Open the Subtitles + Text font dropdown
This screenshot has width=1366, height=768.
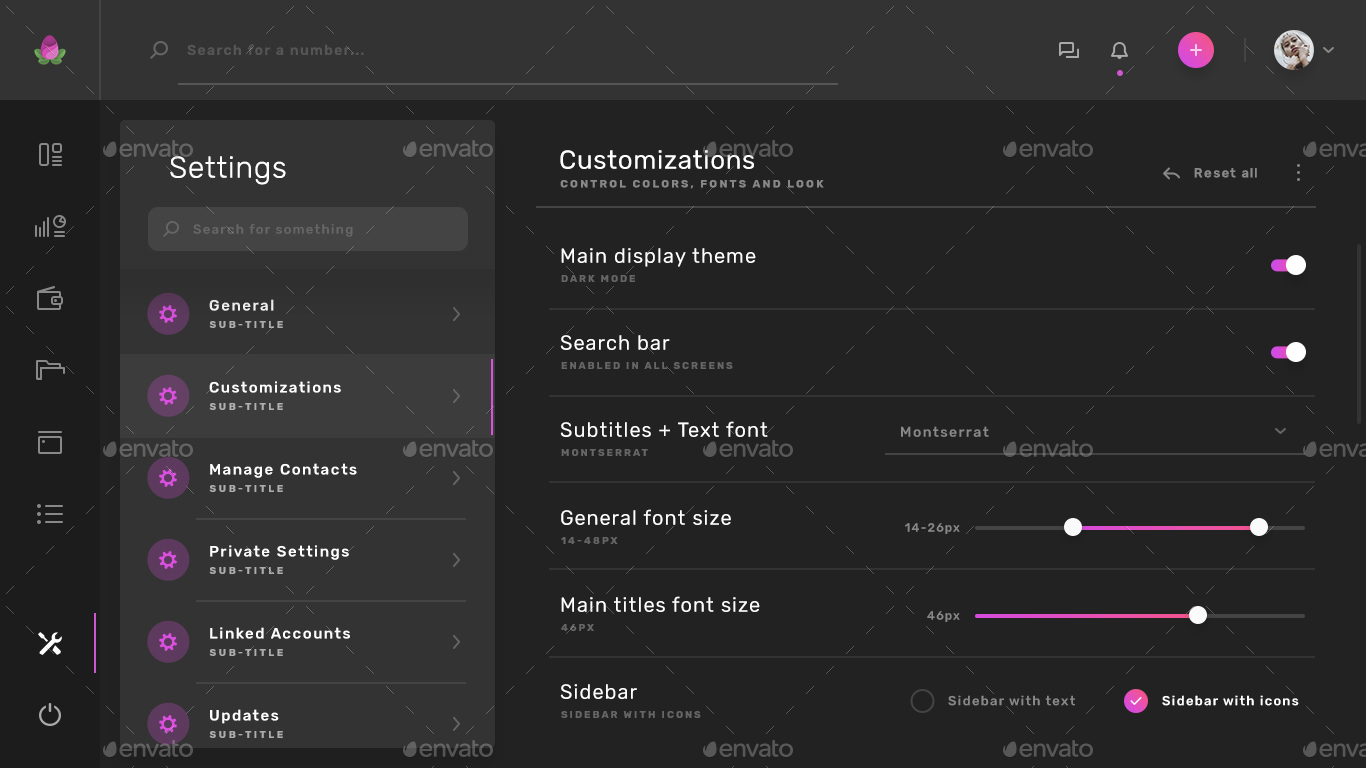pyautogui.click(x=1280, y=431)
